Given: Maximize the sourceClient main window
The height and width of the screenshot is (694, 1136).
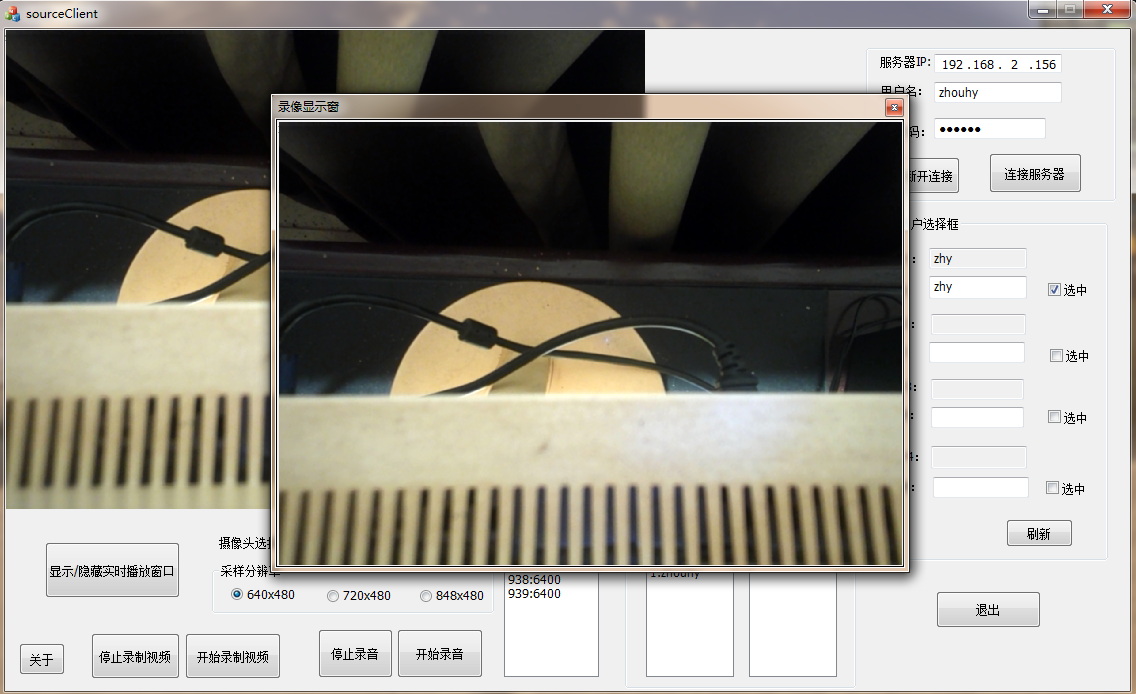Looking at the screenshot, I should [x=1070, y=10].
